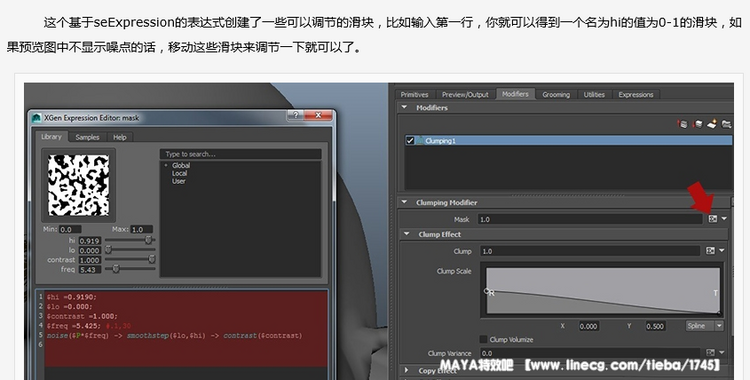
Task: Switch to the Primitives tab
Action: pos(414,94)
